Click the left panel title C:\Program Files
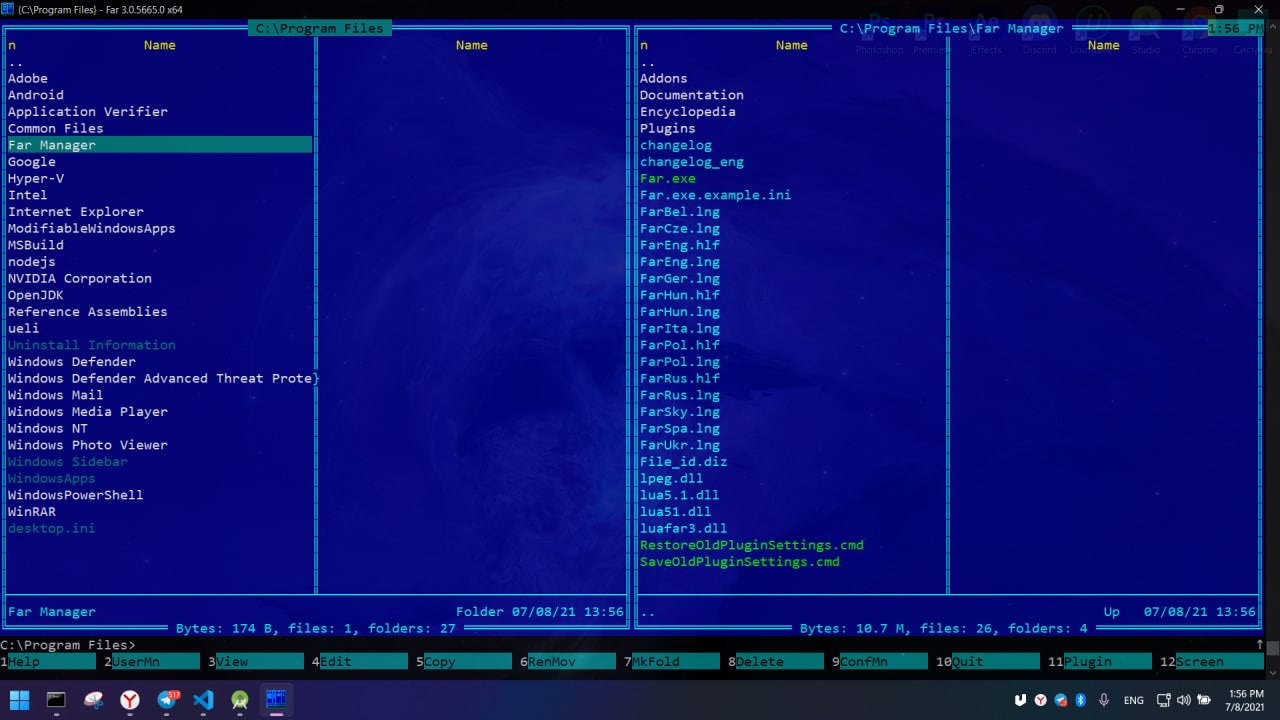This screenshot has width=1280, height=720. pos(320,28)
